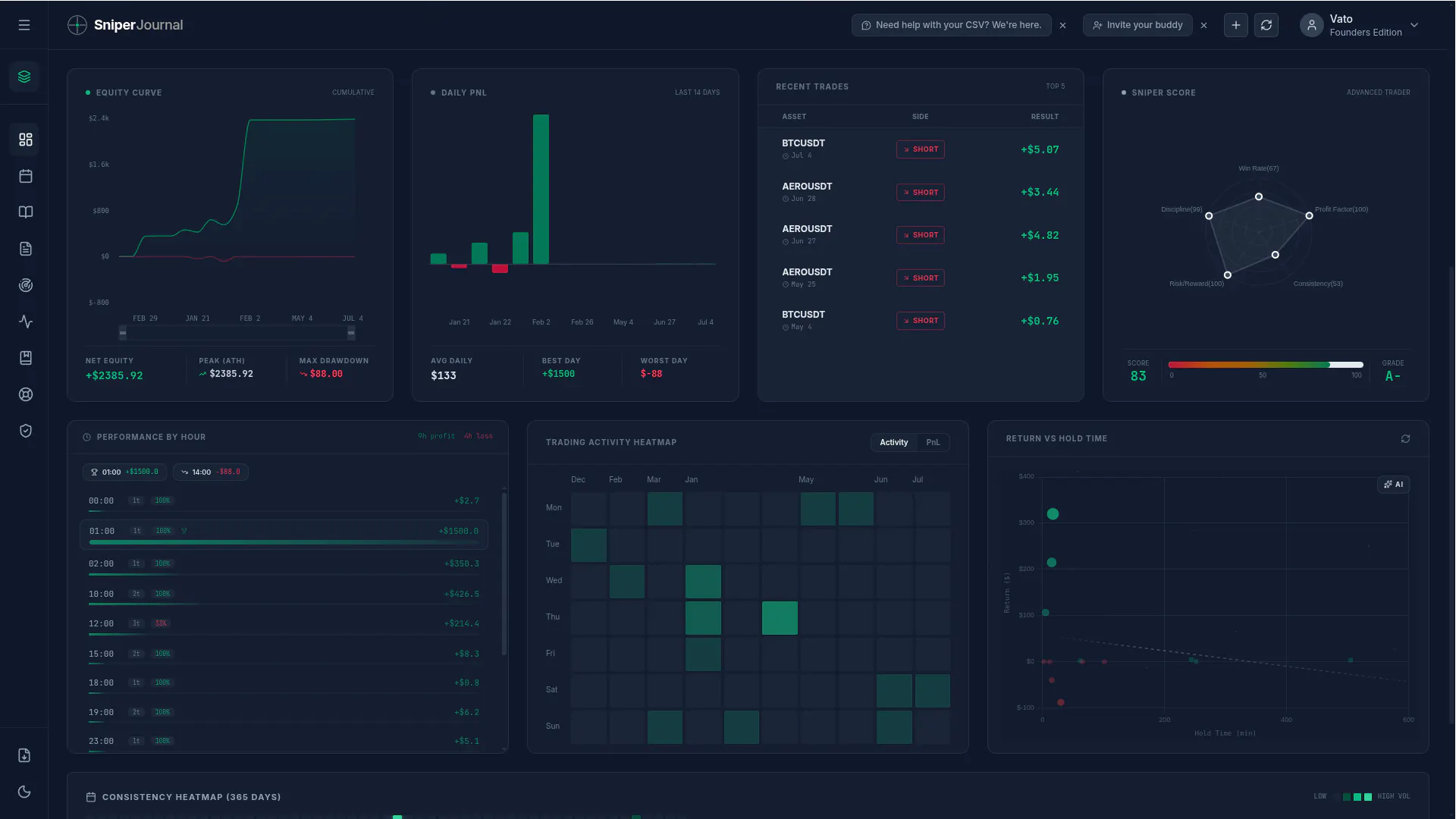Click the RESULT column header

coord(1045,117)
